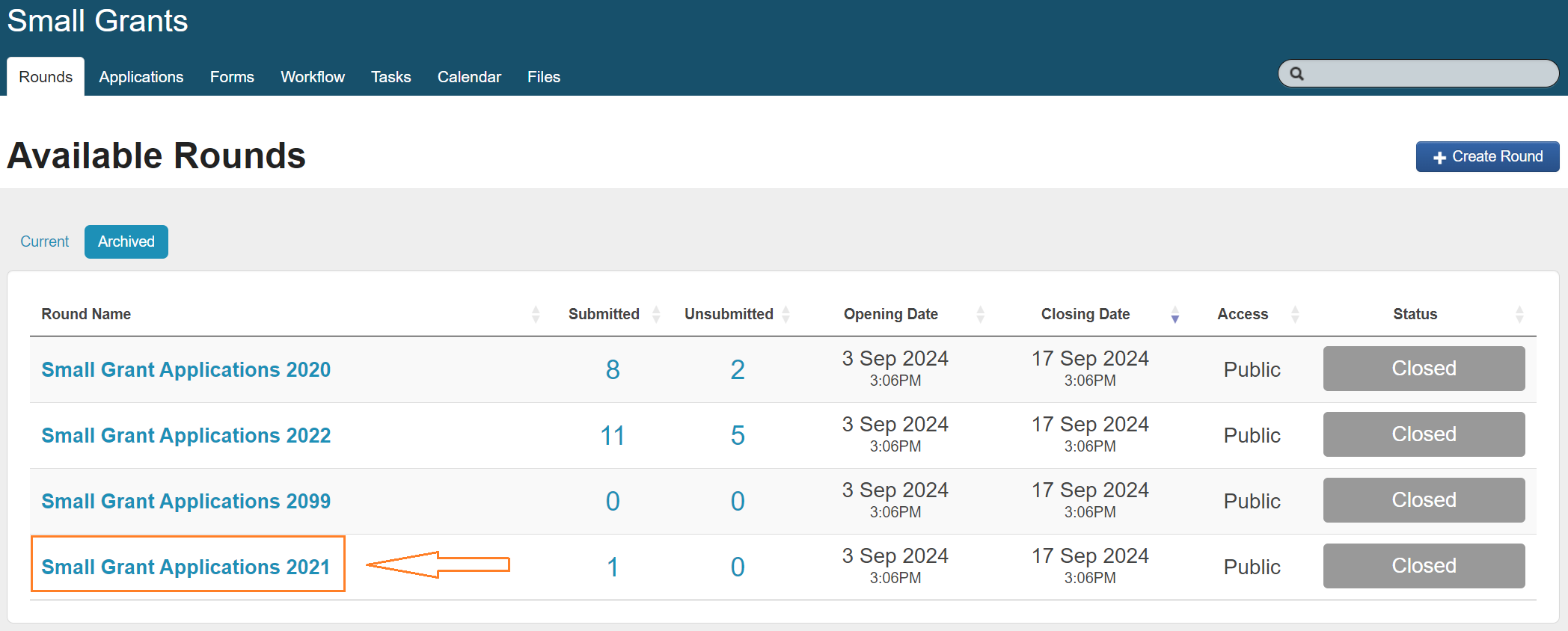
Task: Sort by Round Name column arrows
Action: 536,315
